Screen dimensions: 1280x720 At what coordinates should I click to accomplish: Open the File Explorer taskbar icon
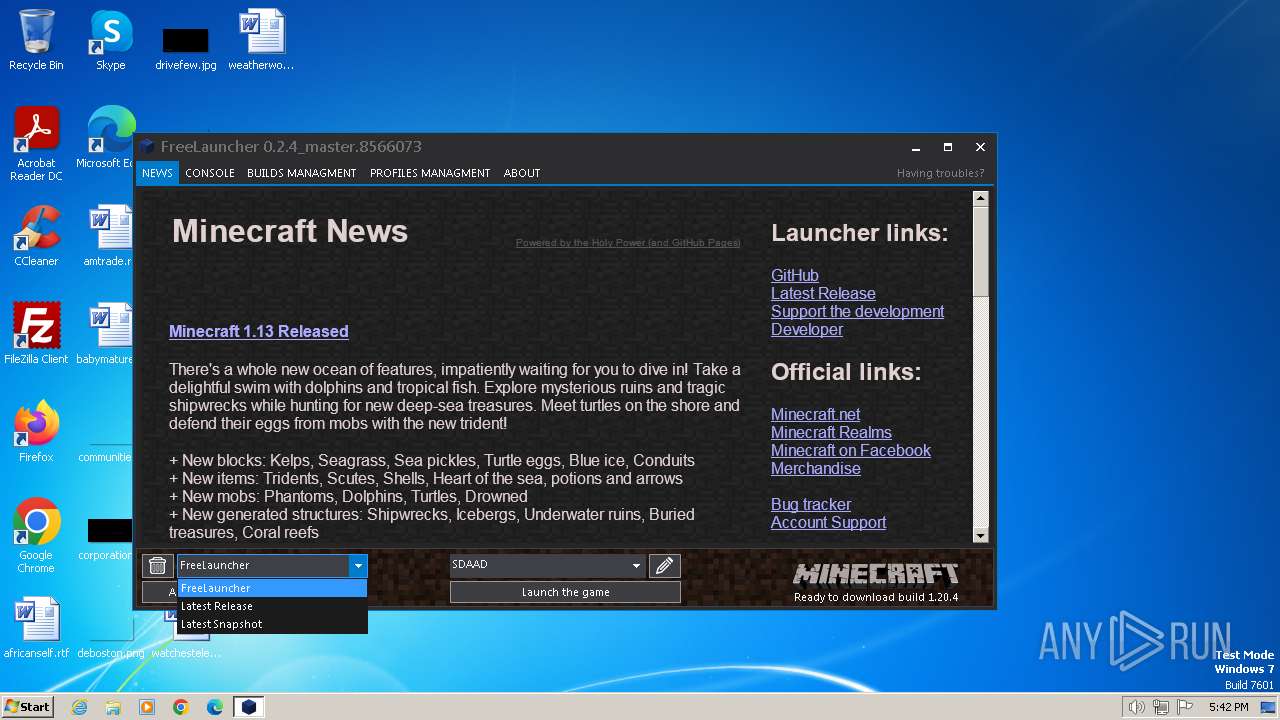click(x=113, y=707)
